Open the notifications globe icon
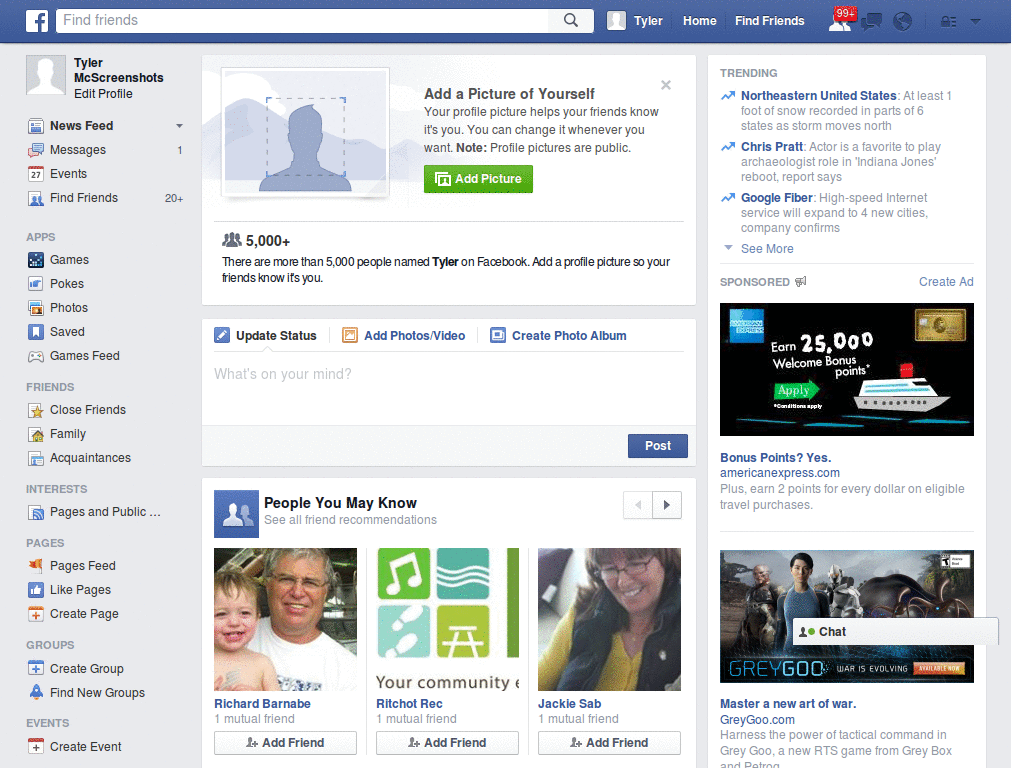 [903, 22]
